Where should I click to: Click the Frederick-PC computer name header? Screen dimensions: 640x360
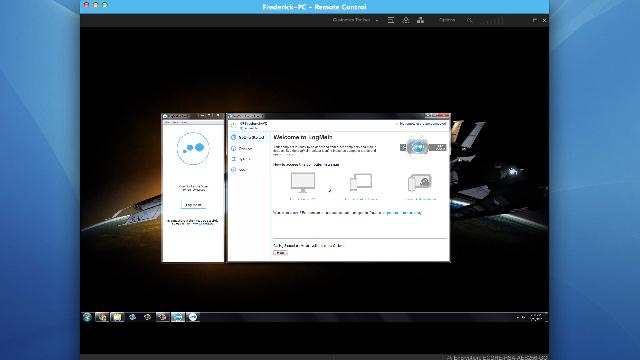(253, 123)
